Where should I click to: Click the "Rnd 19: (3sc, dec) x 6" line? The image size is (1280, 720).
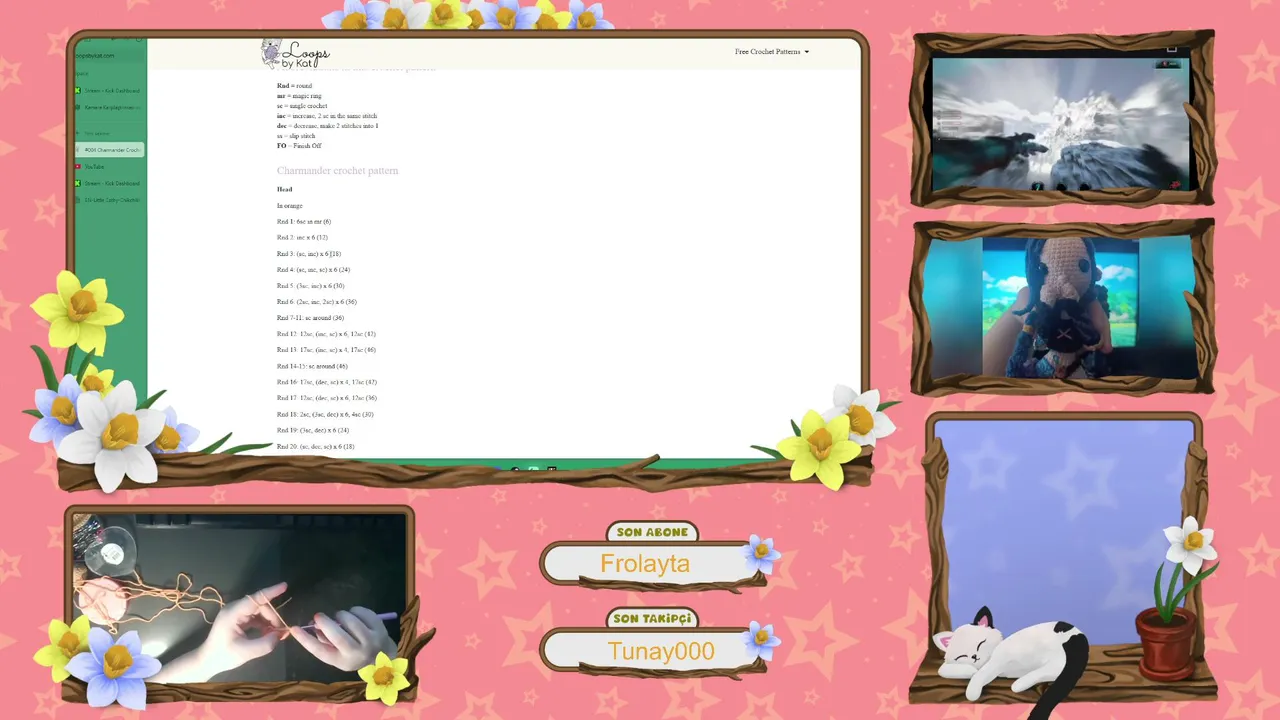(x=313, y=430)
